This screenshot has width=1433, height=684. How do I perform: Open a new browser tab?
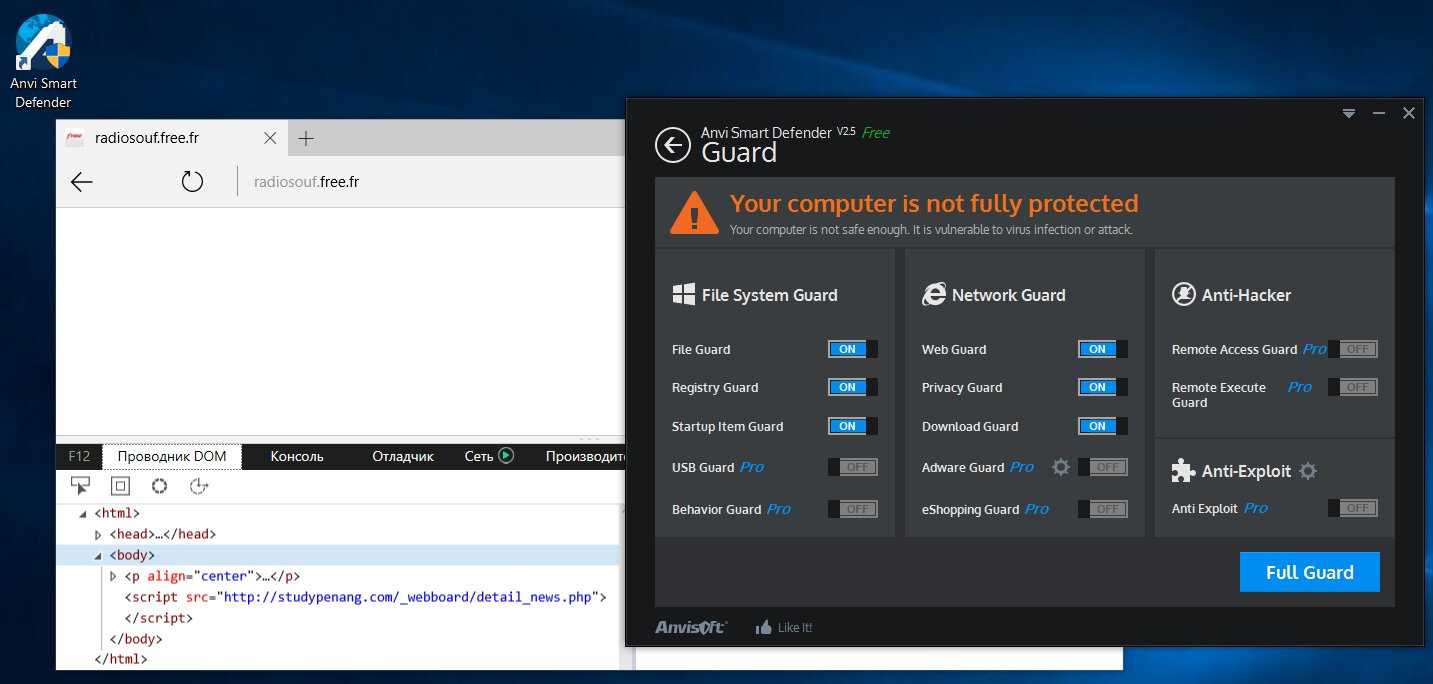pyautogui.click(x=306, y=138)
